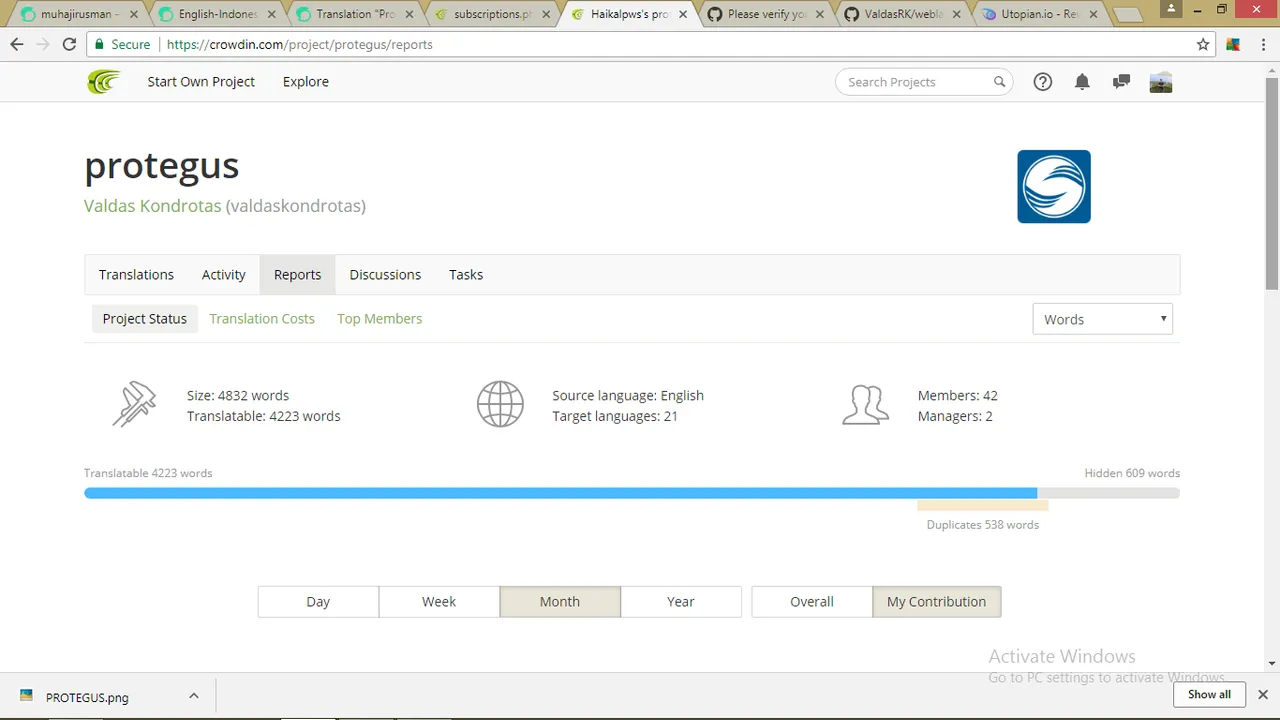Select the Week period toggle
The width and height of the screenshot is (1280, 720).
(439, 601)
